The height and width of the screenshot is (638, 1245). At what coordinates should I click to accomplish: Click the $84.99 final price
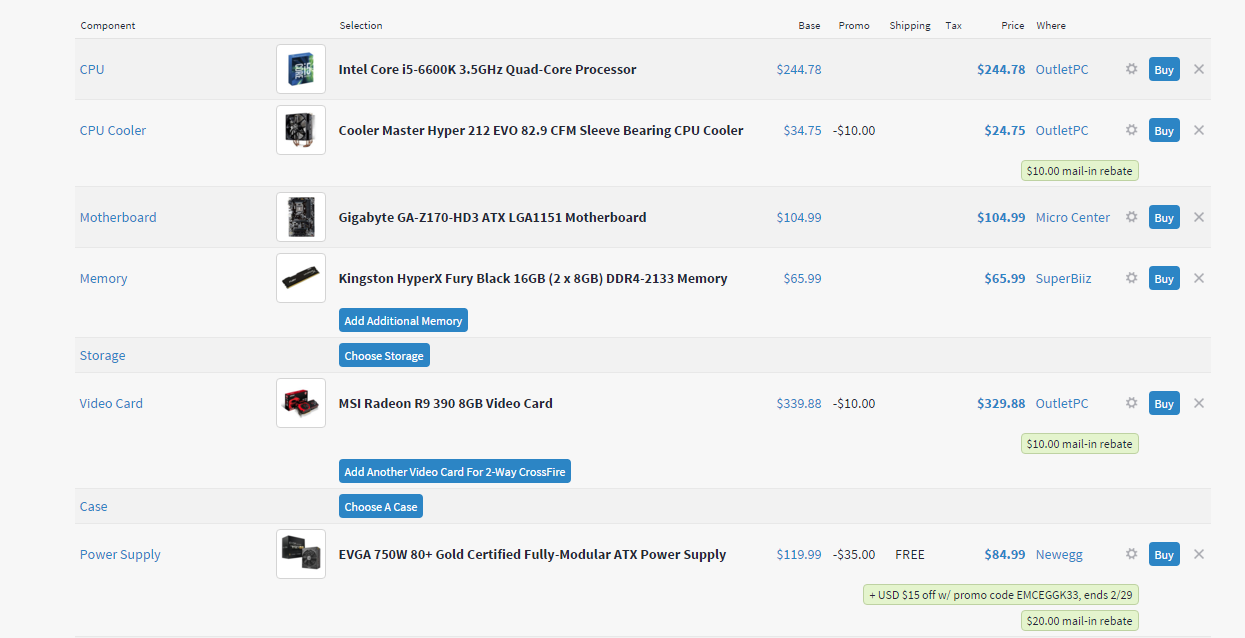tap(1005, 554)
